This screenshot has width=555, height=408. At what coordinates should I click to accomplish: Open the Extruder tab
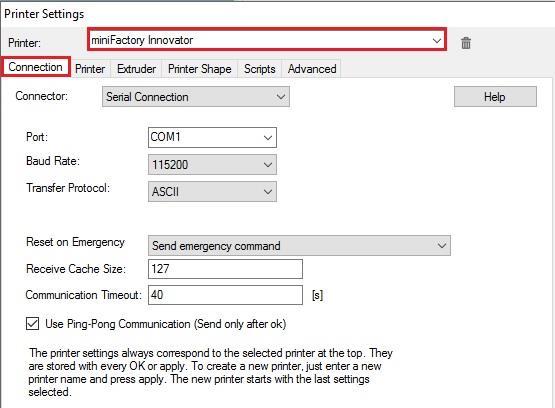(x=137, y=69)
